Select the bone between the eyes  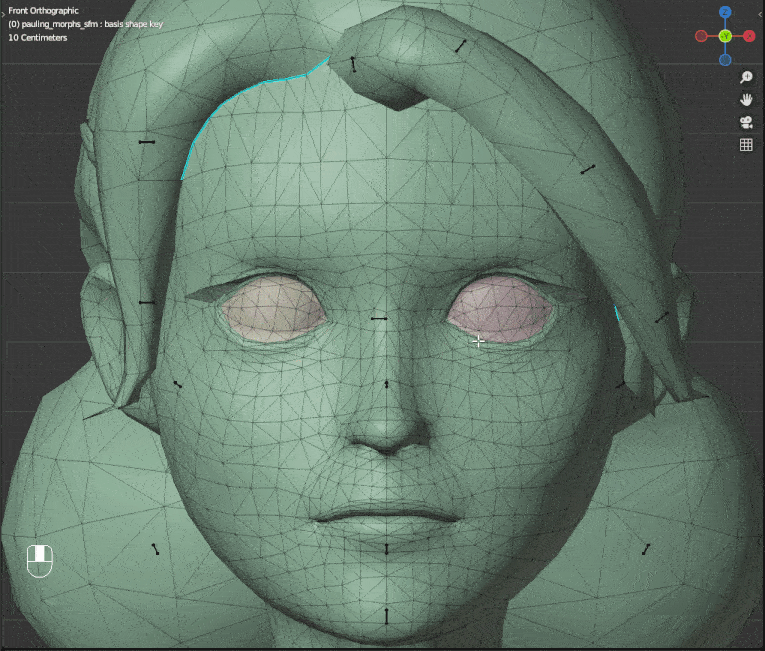(x=379, y=319)
